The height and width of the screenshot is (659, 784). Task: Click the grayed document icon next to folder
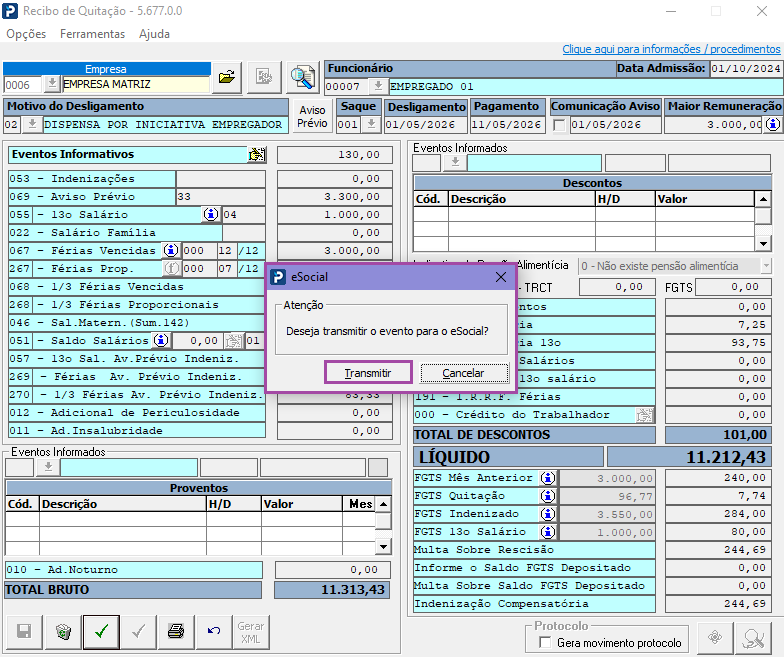tap(264, 77)
